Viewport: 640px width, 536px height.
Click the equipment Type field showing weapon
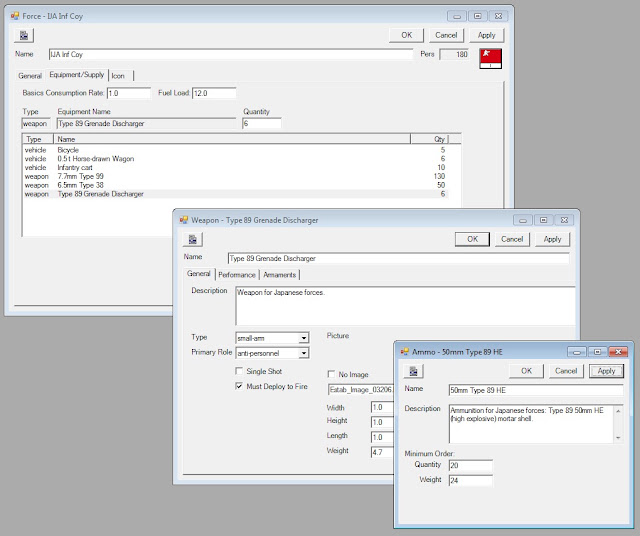(36, 123)
